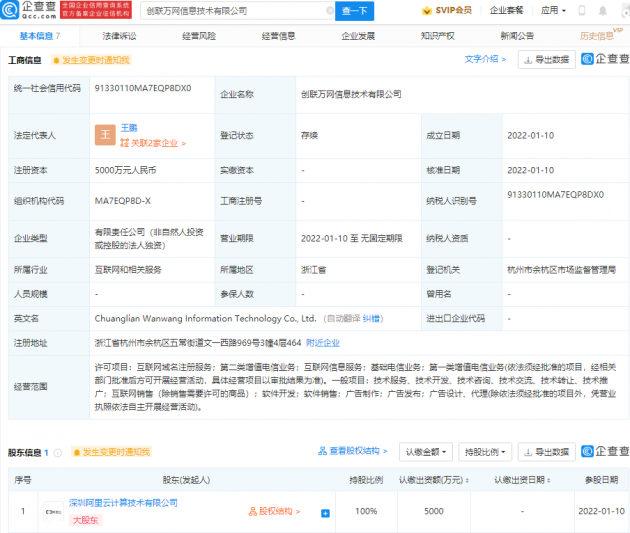Click the shareholder company logo thumbnail
630x533 pixels.
[x=53, y=511]
